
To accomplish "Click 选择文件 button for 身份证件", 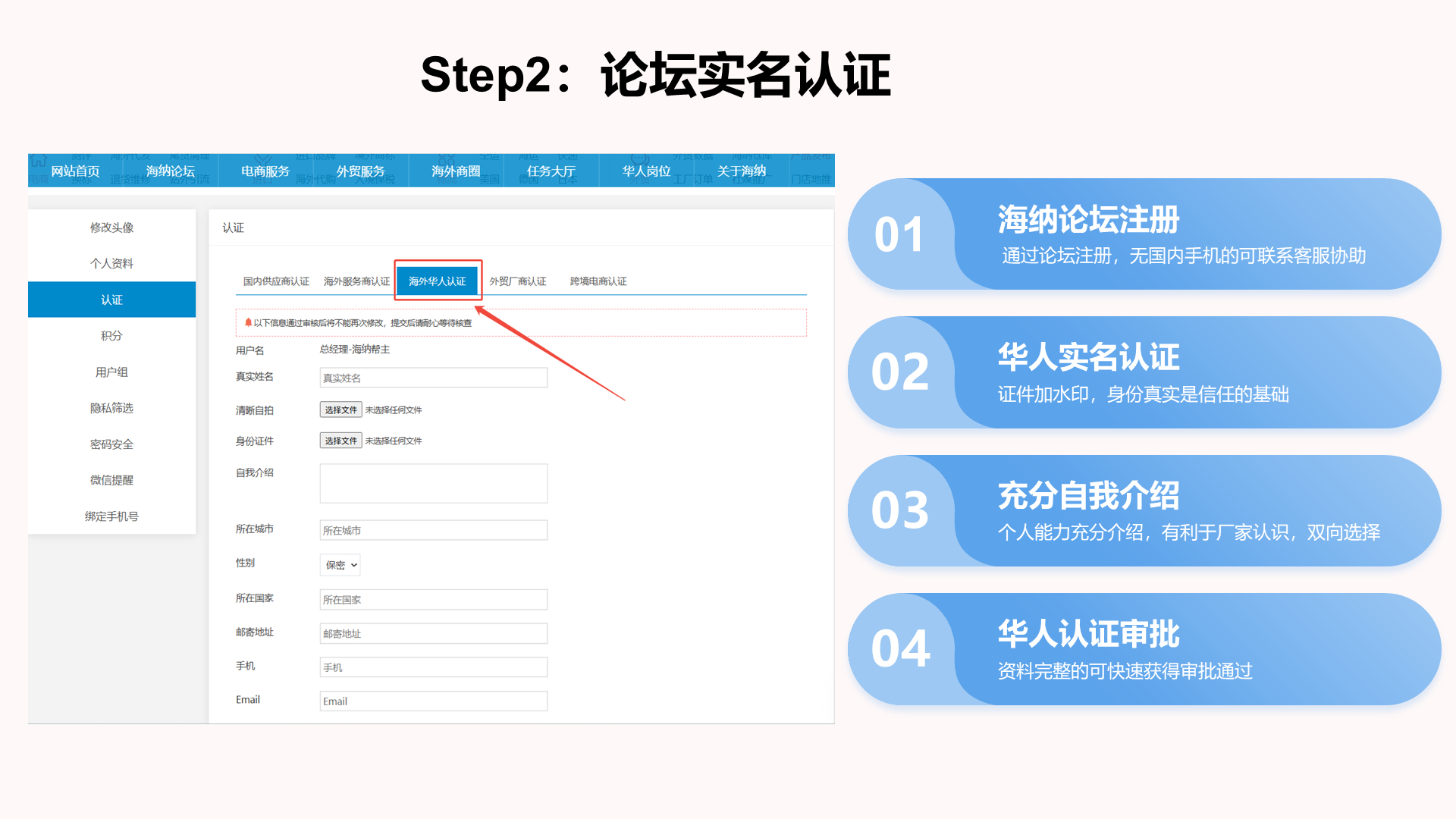I will tap(340, 441).
